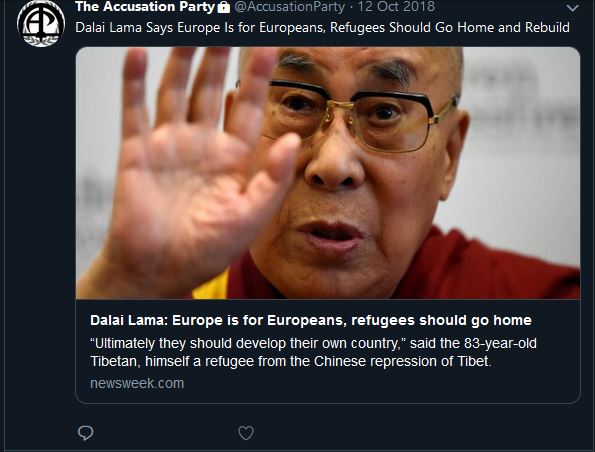The width and height of the screenshot is (595, 452).
Task: Click the reply speech bubble icon
Action: 85,433
